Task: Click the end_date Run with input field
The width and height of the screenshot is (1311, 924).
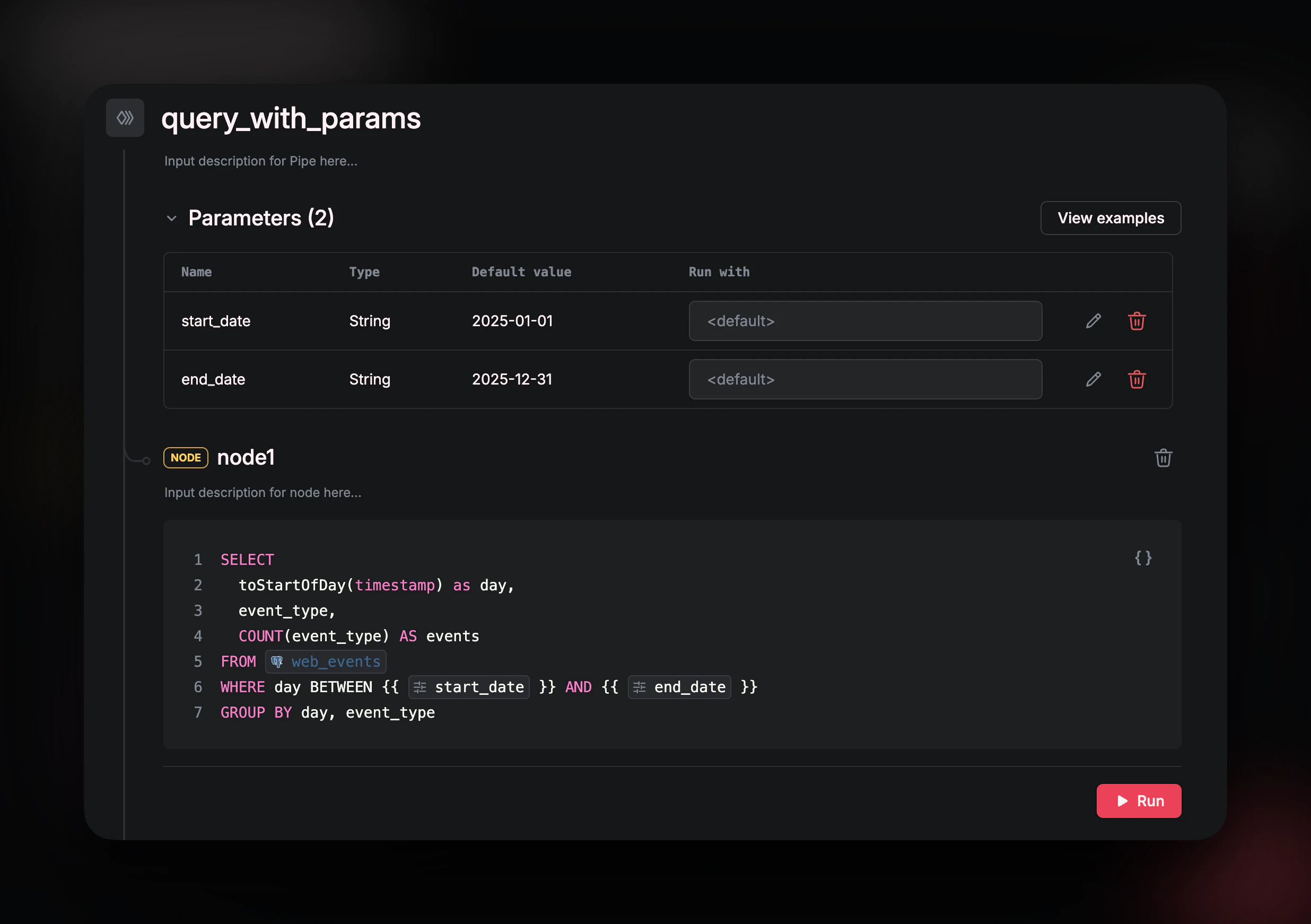Action: pyautogui.click(x=864, y=379)
